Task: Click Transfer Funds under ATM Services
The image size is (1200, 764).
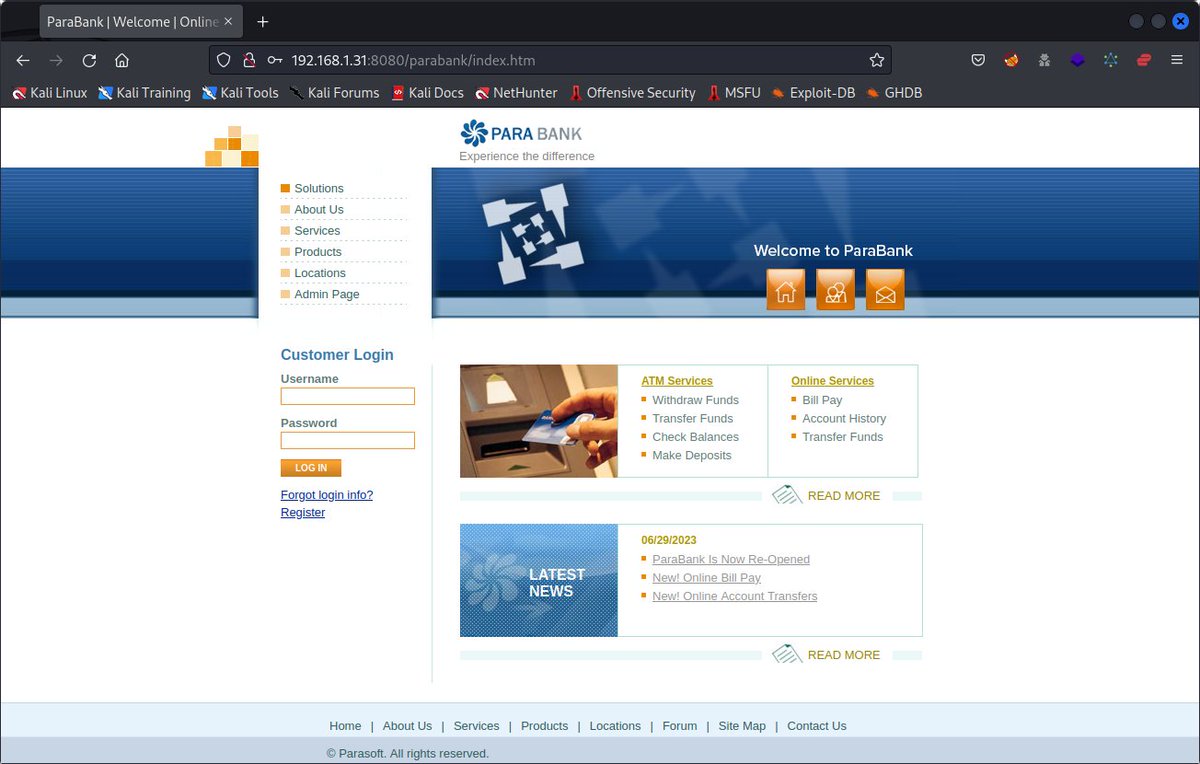Action: click(x=693, y=418)
